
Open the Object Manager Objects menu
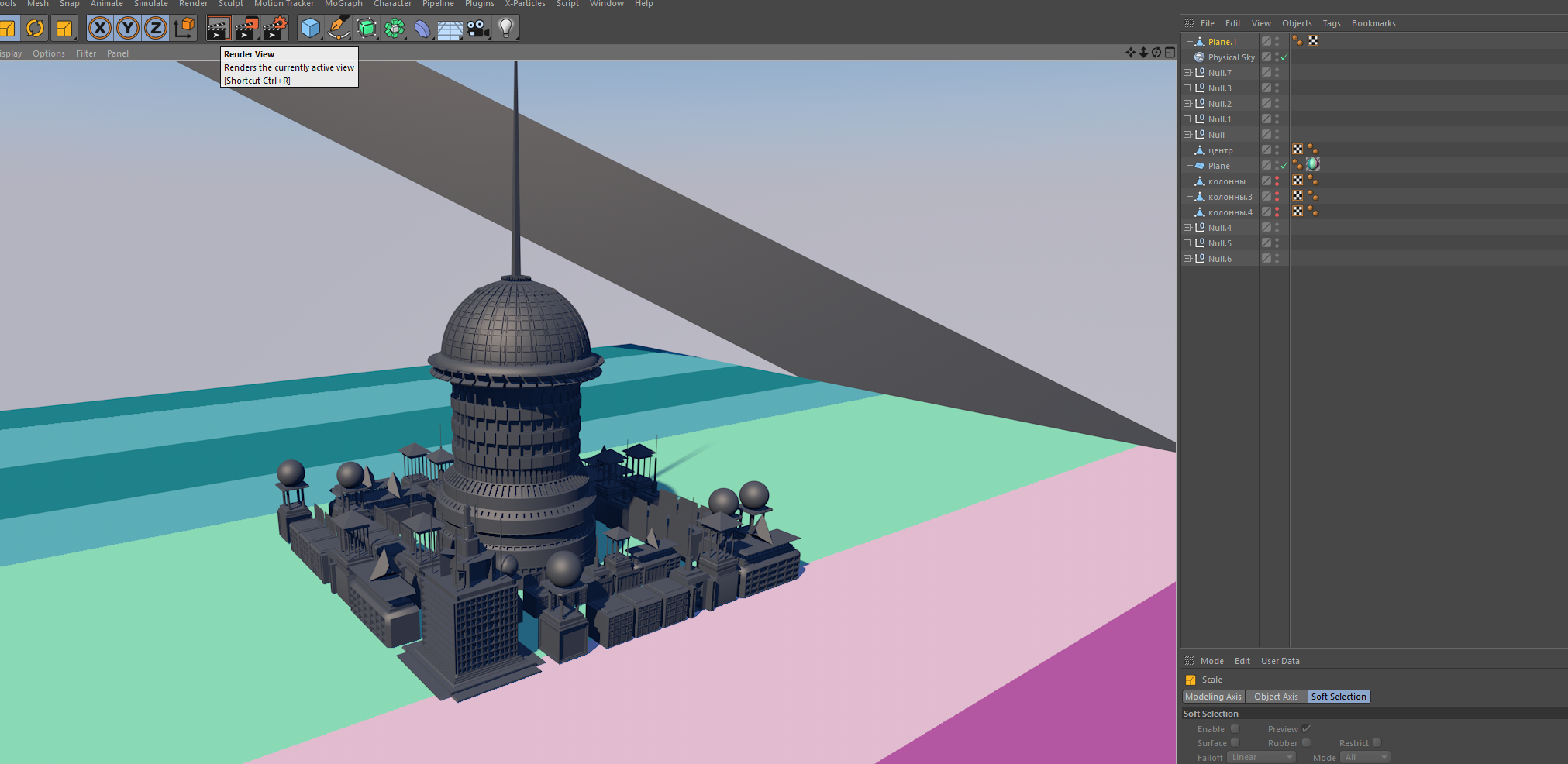pos(1297,23)
